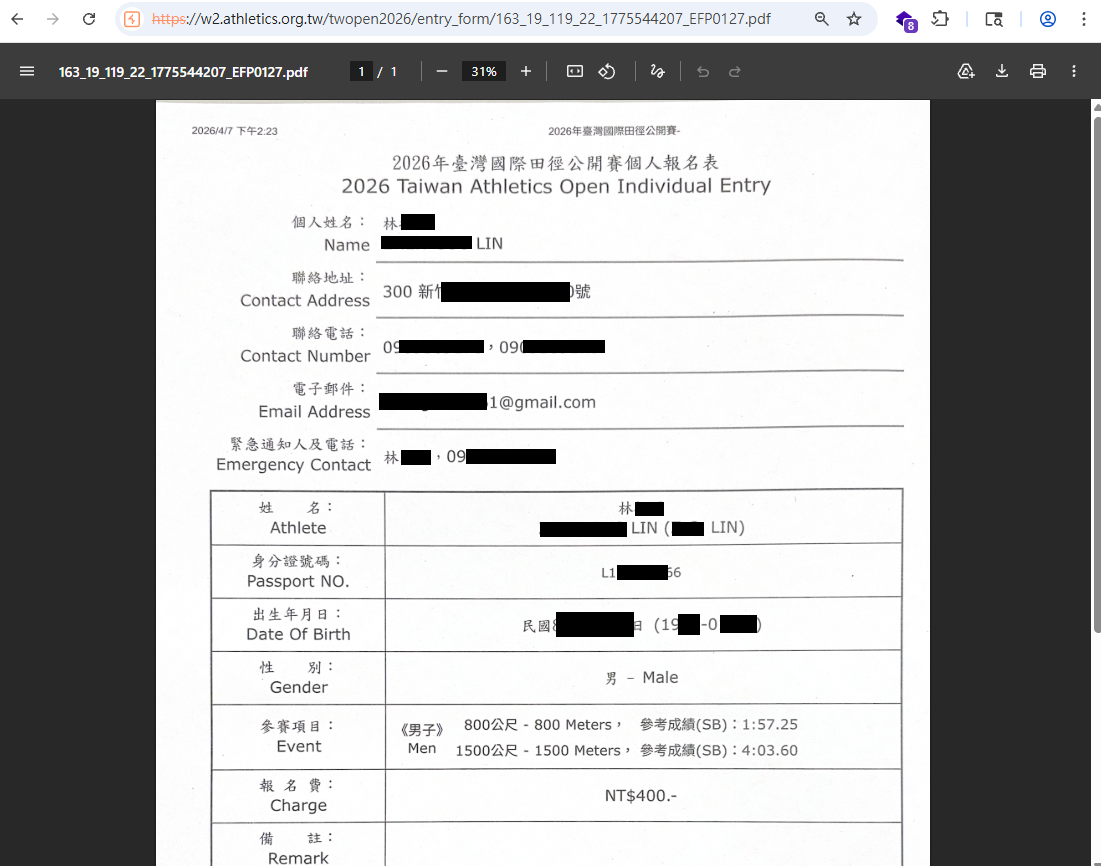Image resolution: width=1101 pixels, height=866 pixels.
Task: Click the 'Date Of Birth' table cell
Action: [298, 624]
